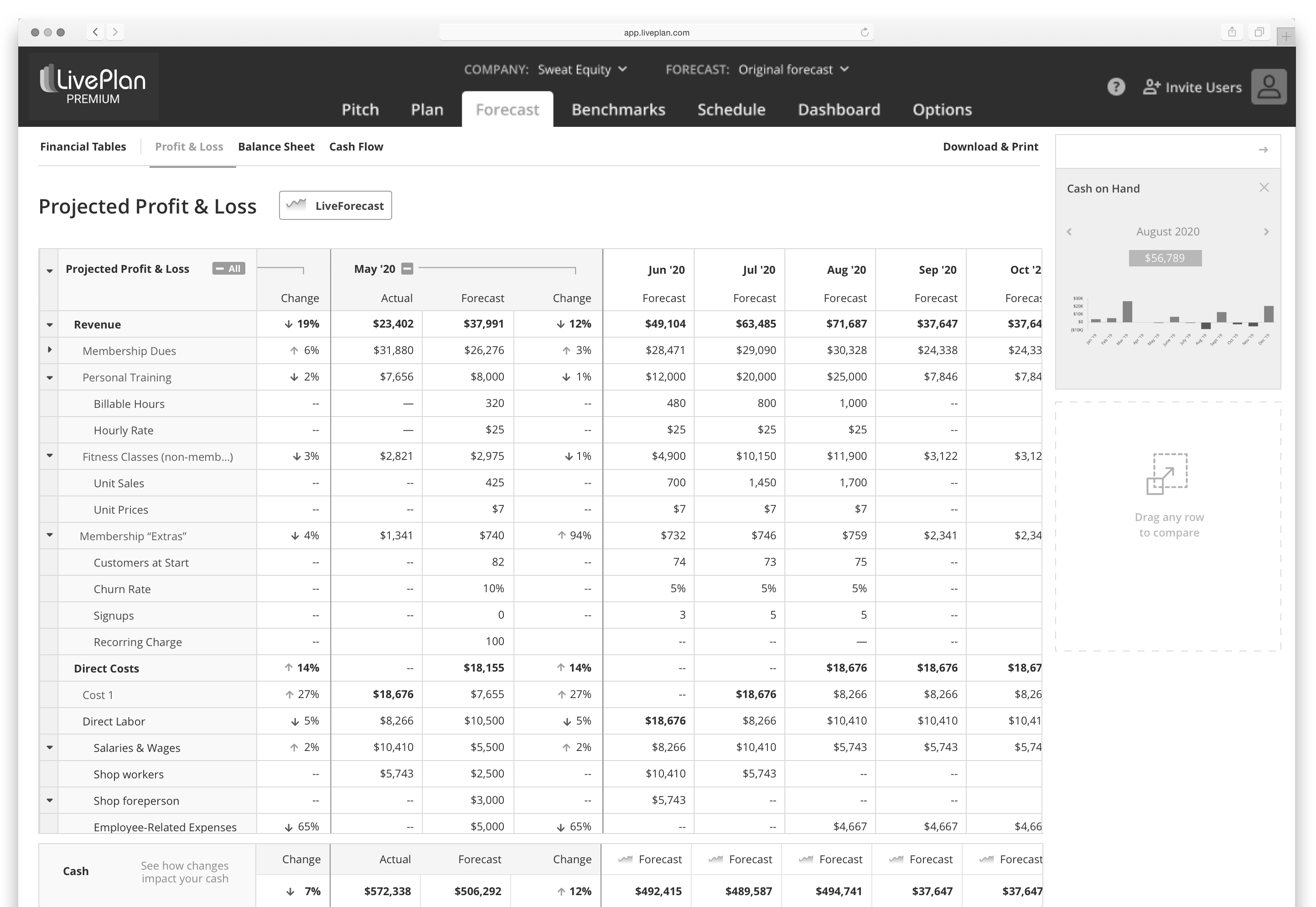Viewport: 1316px width, 907px height.
Task: Collapse the Shop foreperson row
Action: [49, 800]
